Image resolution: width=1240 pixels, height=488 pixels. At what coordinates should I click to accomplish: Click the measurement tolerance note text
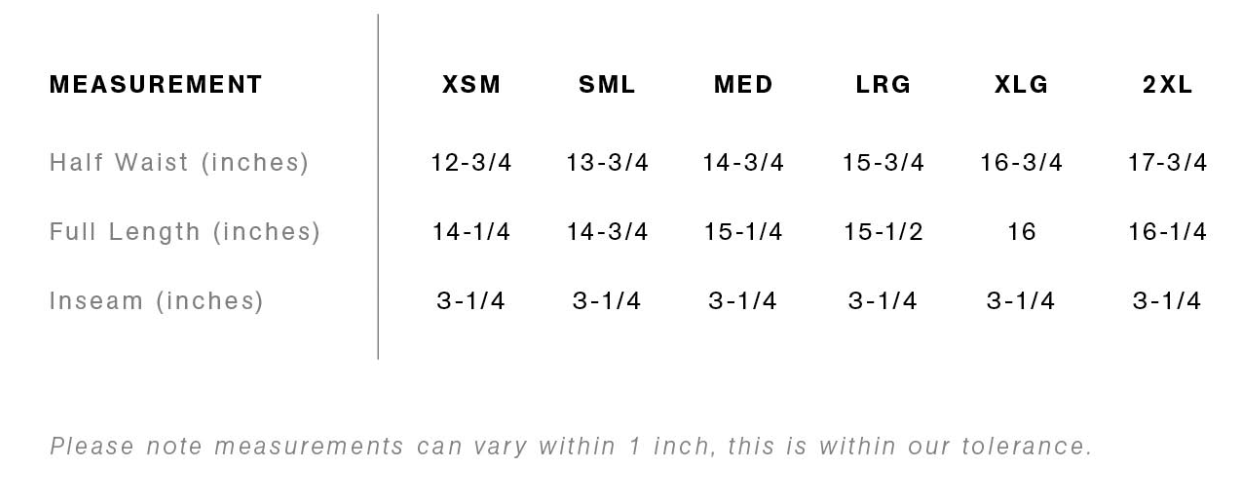click(x=569, y=445)
